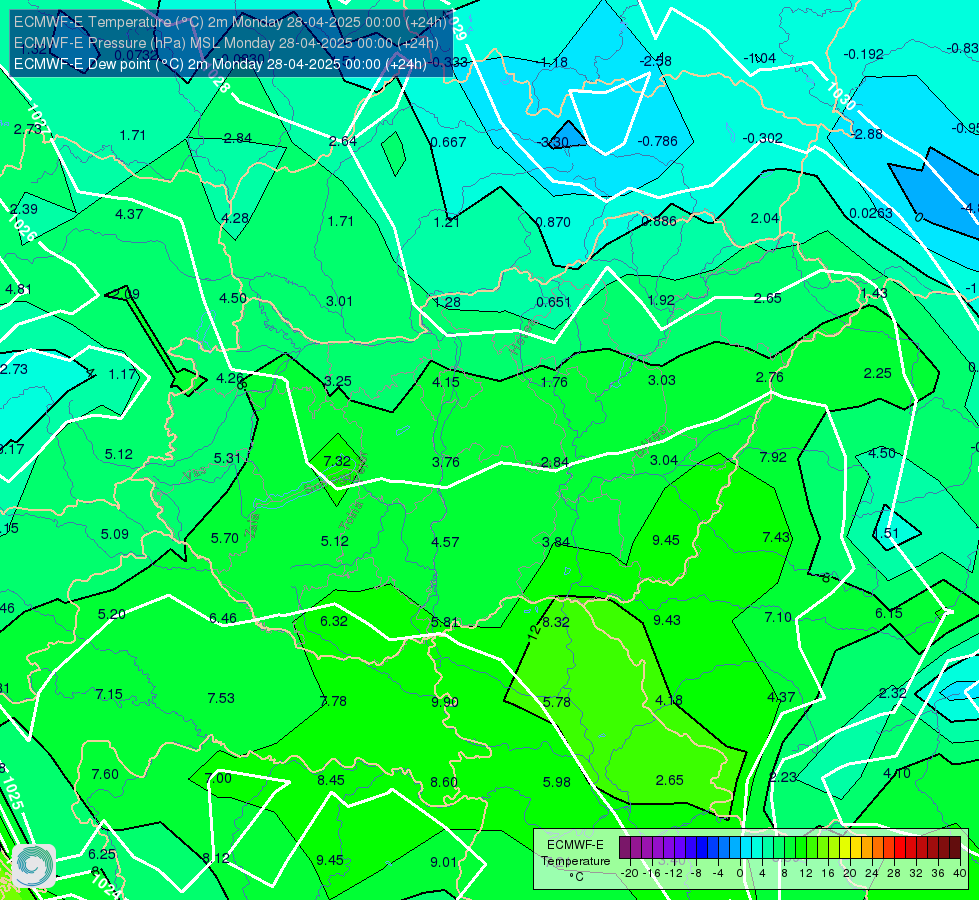This screenshot has height=900, width=979.
Task: Click the yellow legend swatch near 20
Action: point(845,848)
